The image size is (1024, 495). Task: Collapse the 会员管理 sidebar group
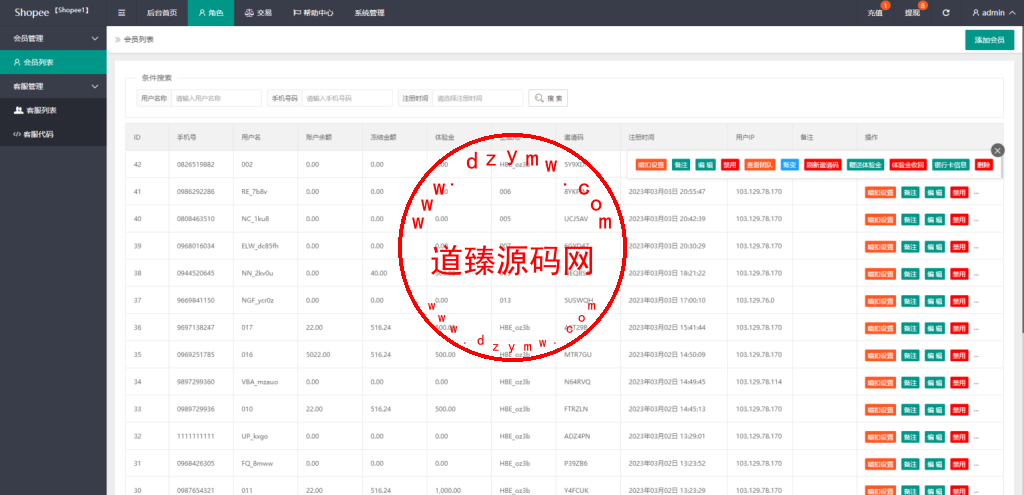tap(54, 39)
